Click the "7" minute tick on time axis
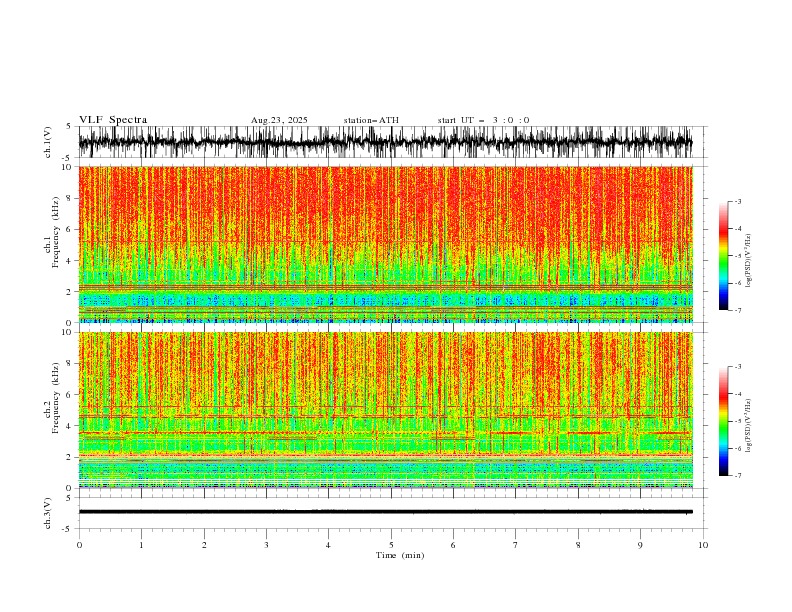The height and width of the screenshot is (612, 792). click(x=516, y=545)
